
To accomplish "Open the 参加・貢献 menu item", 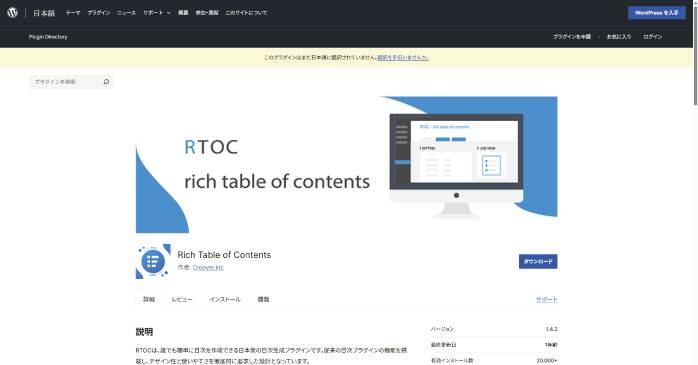I will tap(207, 13).
